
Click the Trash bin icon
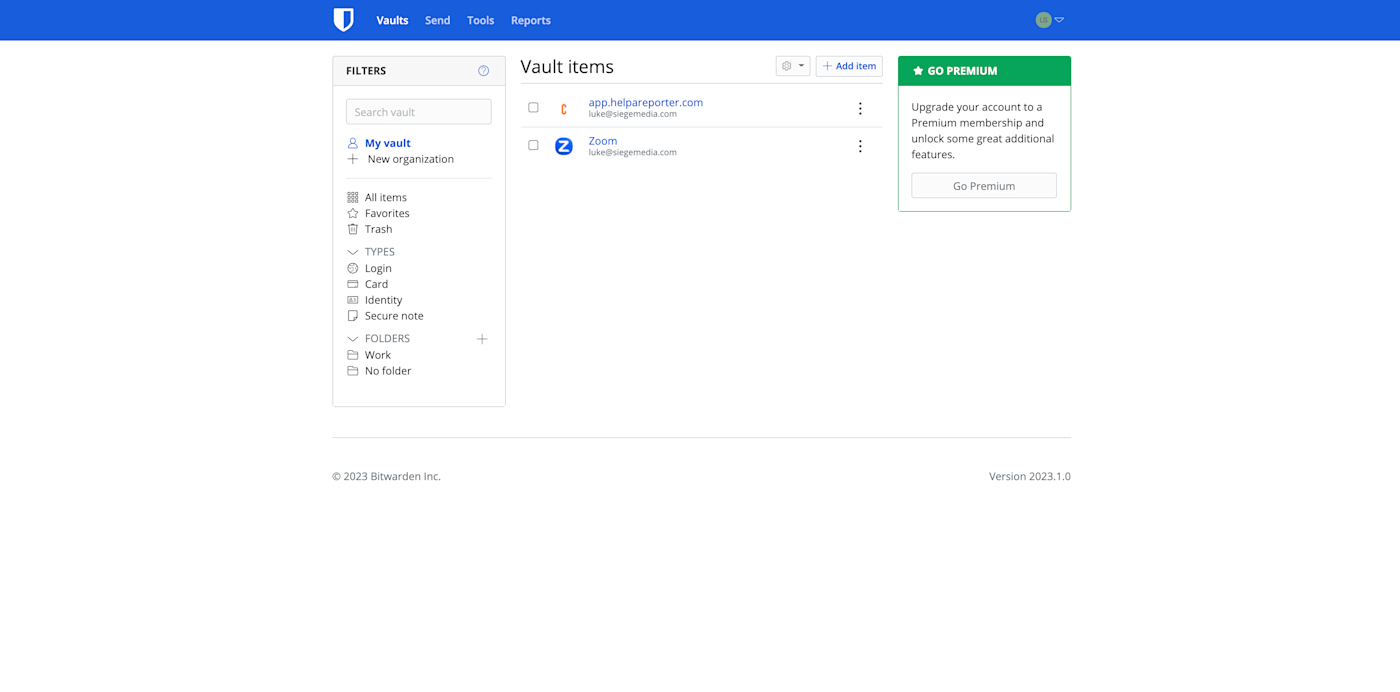[x=352, y=229]
